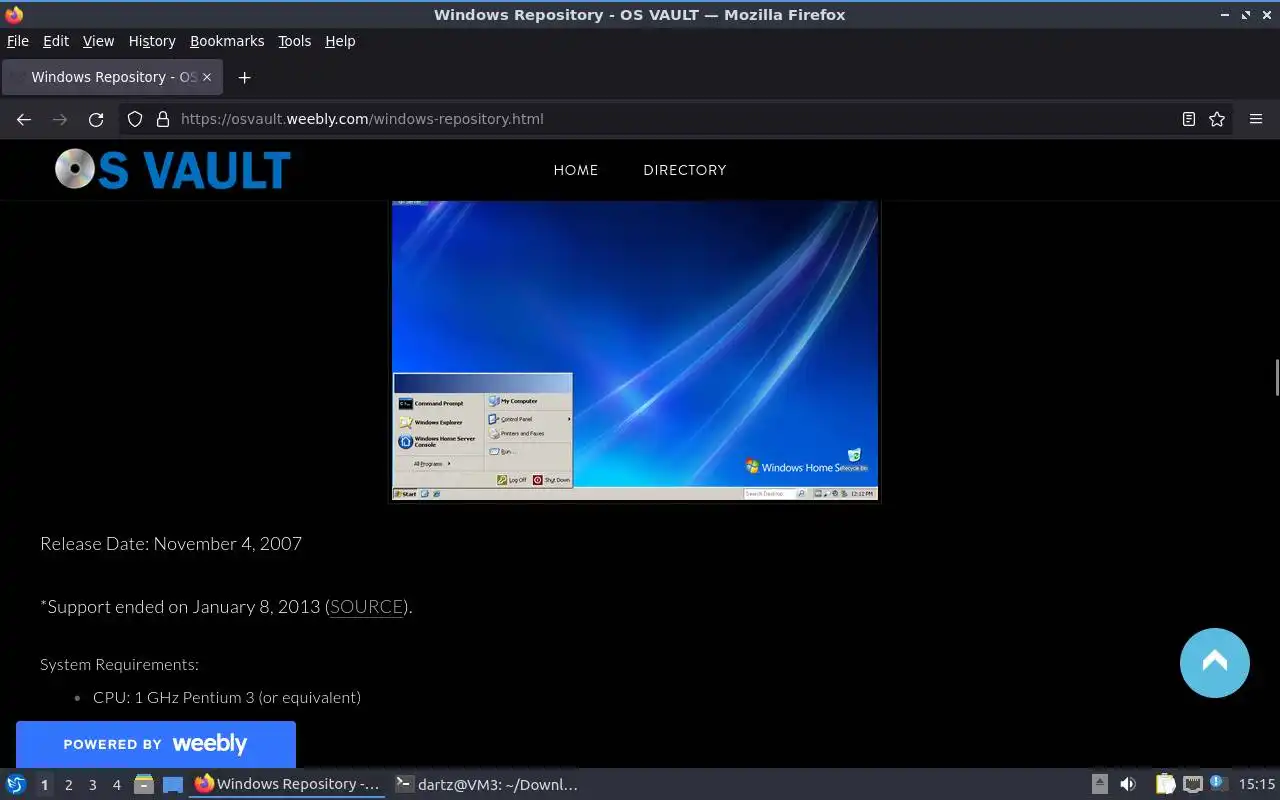Open the View menu
1280x800 pixels.
(98, 41)
